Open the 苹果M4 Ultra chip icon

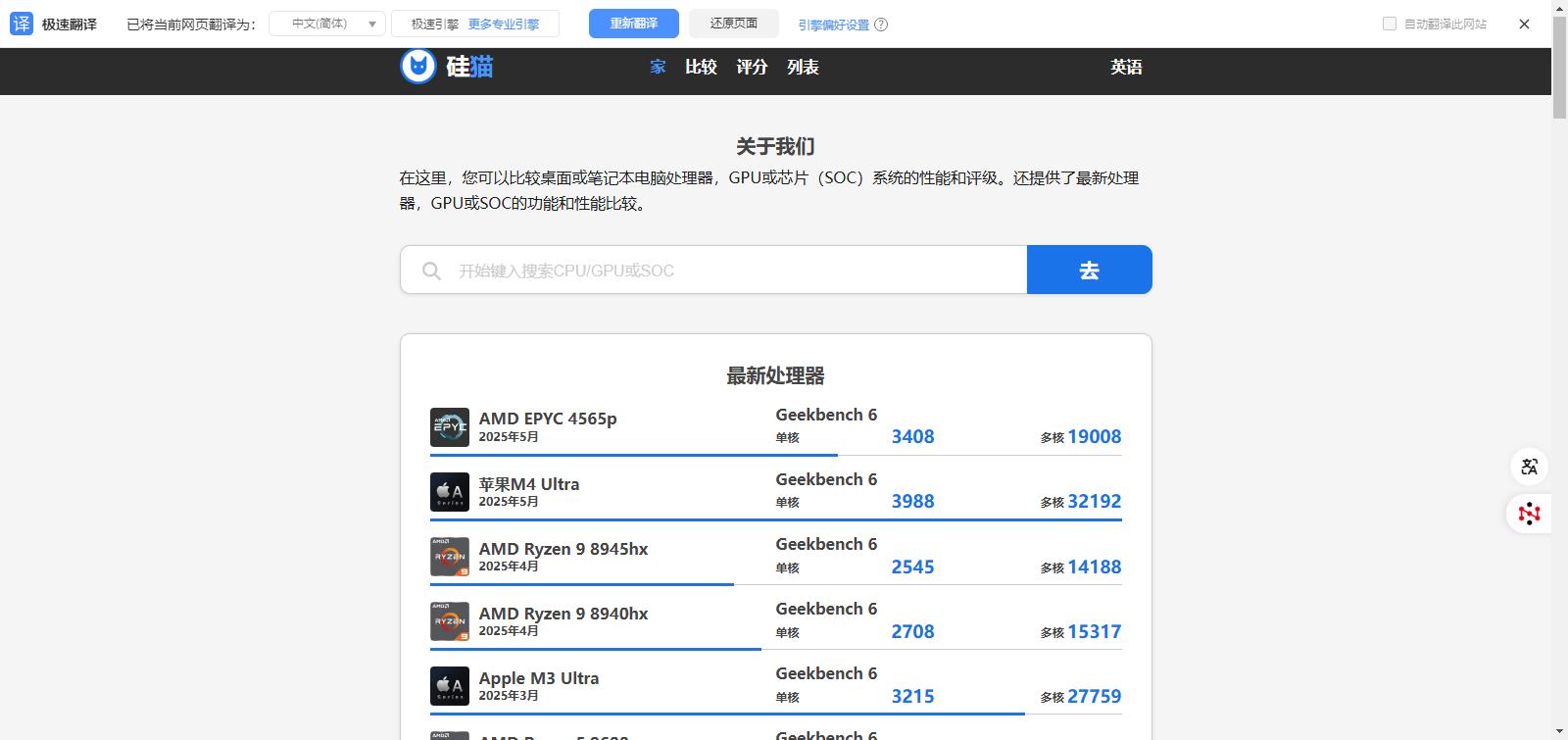pyautogui.click(x=450, y=492)
